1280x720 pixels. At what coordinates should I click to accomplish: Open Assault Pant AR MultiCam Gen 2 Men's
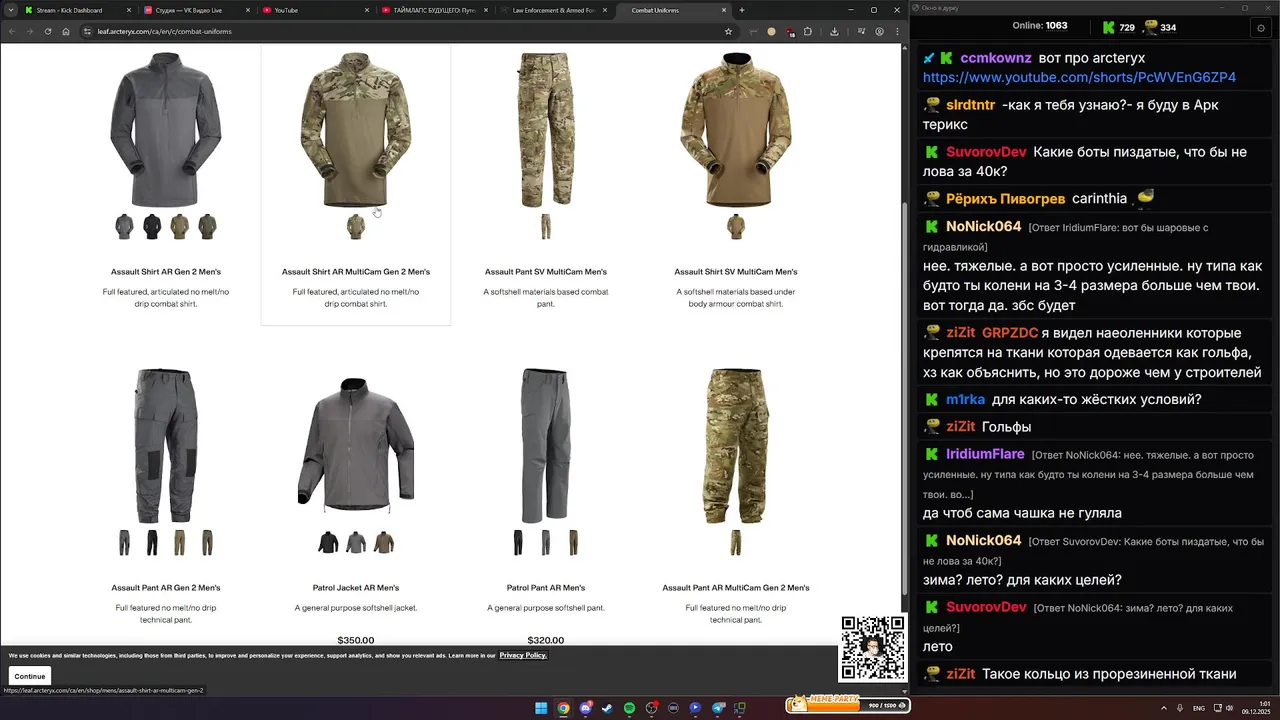click(736, 588)
